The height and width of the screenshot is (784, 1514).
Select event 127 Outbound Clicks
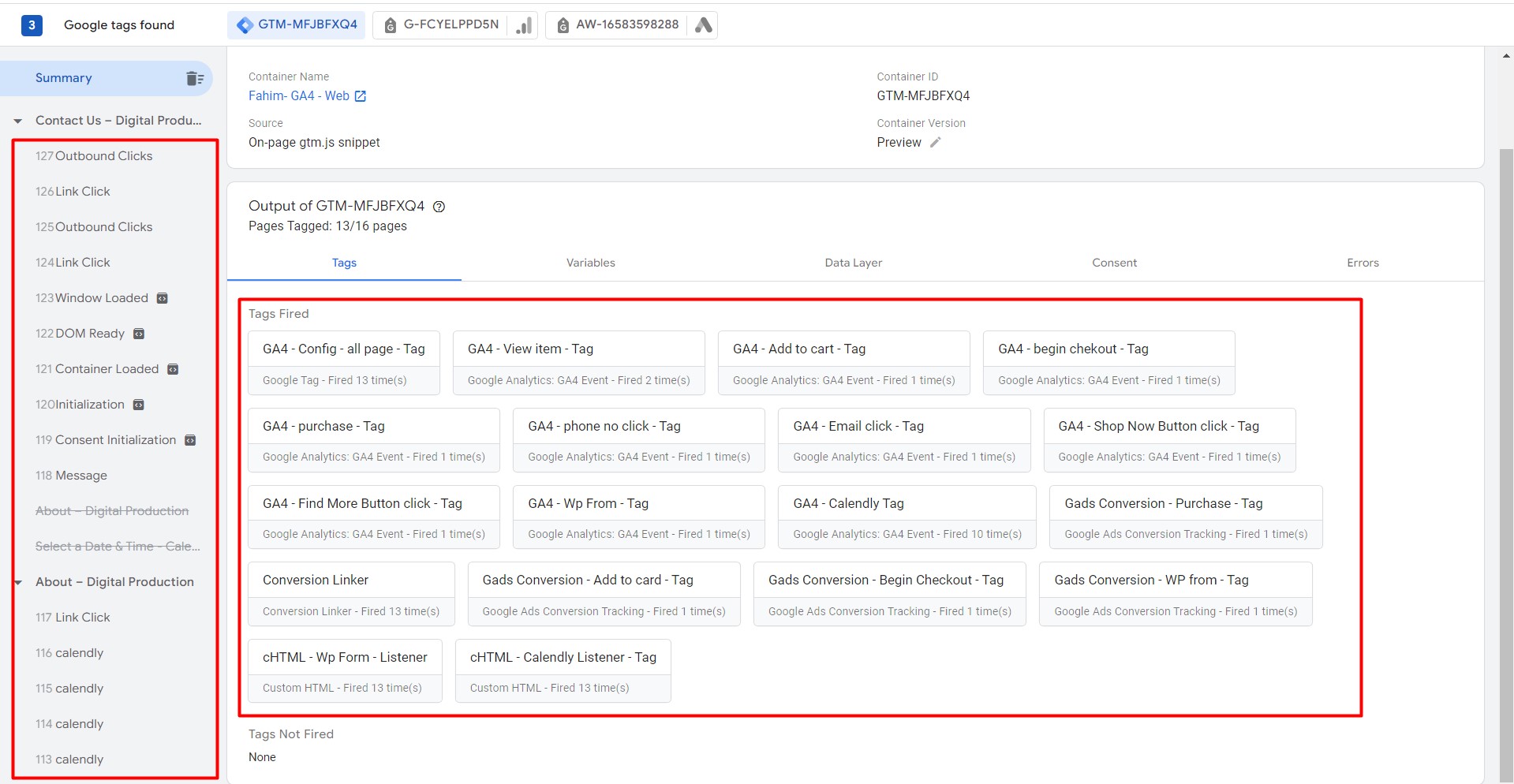[x=94, y=156]
